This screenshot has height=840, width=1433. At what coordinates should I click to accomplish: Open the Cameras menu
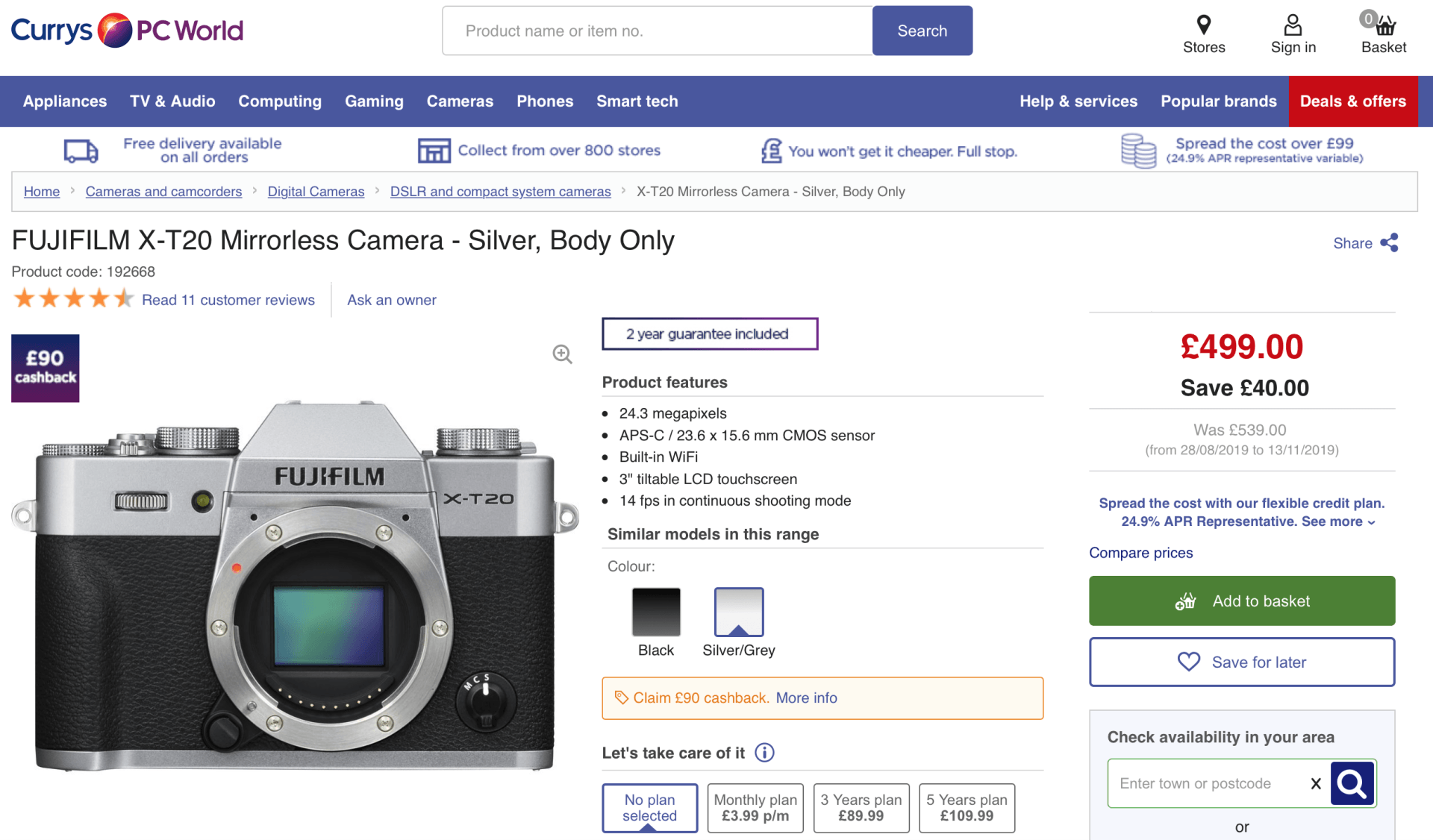[x=460, y=101]
